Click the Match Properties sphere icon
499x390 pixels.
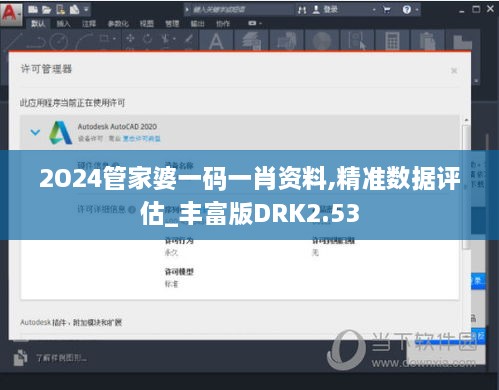click(322, 41)
